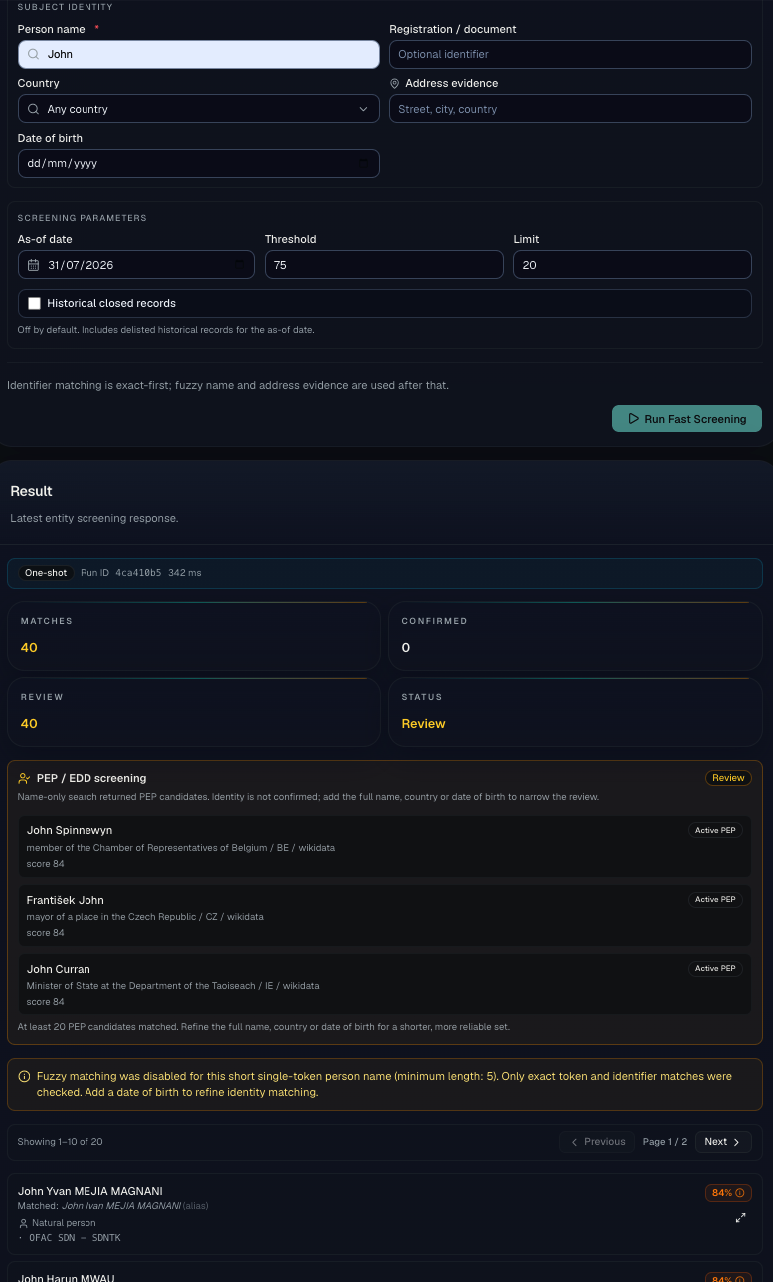Viewport: 773px width, 1282px height.
Task: Click the REVIEW value 40
Action: 29,723
